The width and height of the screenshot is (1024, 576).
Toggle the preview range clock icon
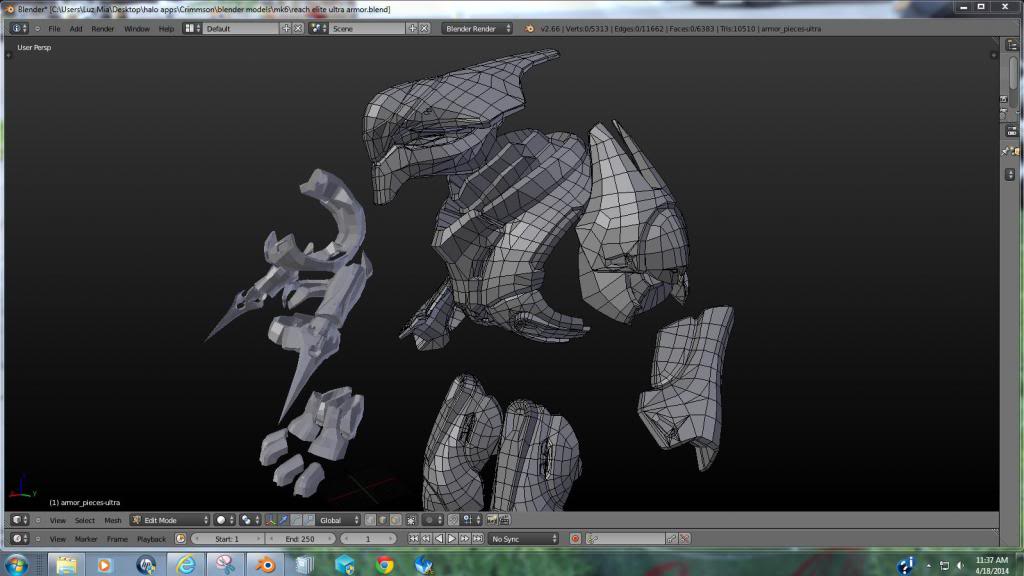pos(180,539)
